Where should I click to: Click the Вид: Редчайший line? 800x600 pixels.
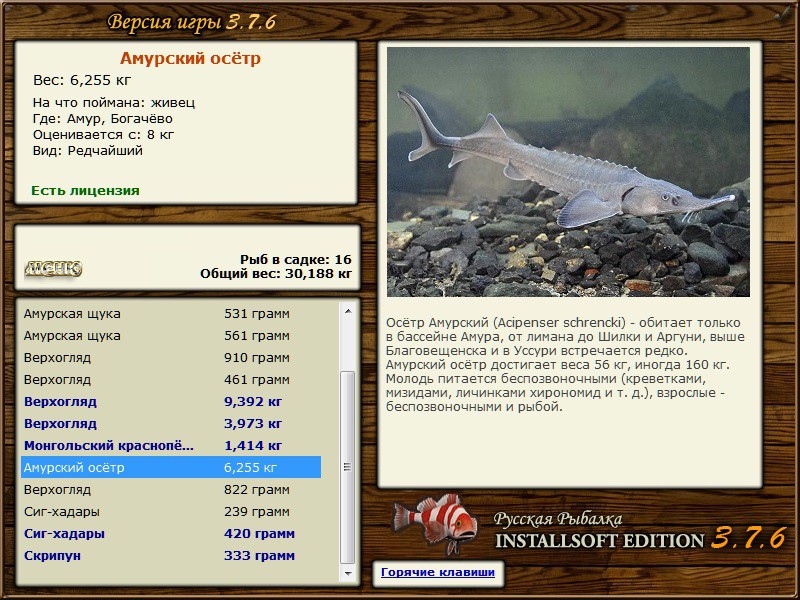(88, 151)
